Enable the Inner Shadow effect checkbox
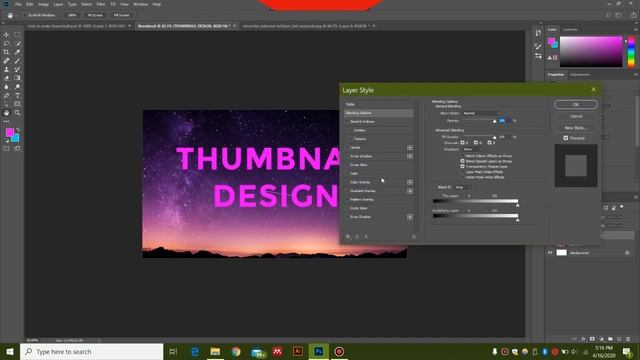The width and height of the screenshot is (640, 360). click(x=347, y=156)
